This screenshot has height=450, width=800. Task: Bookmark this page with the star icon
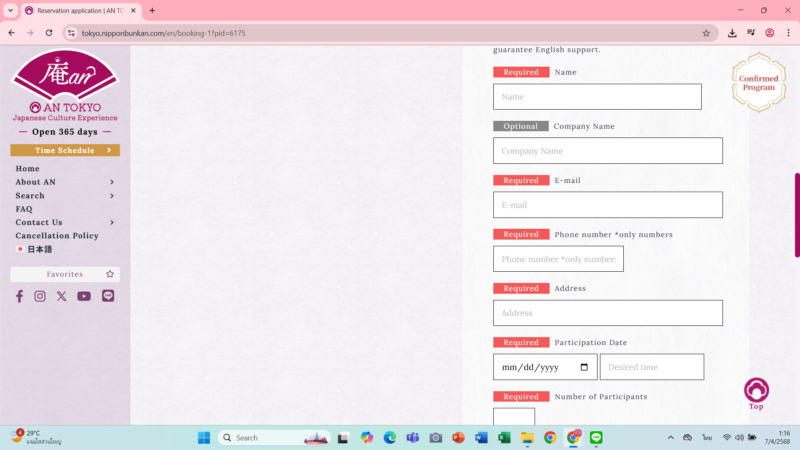tap(706, 33)
